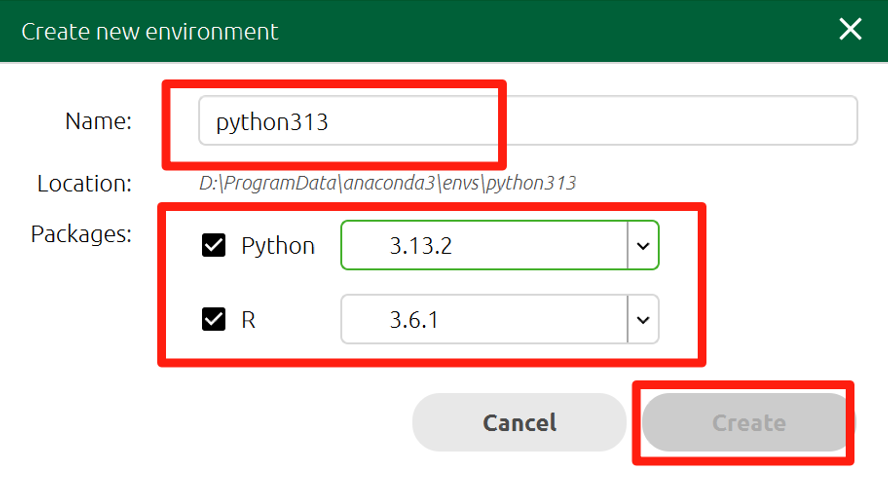Expand the R version dropdown arrow
Screen dimensions: 888x479
point(643,320)
